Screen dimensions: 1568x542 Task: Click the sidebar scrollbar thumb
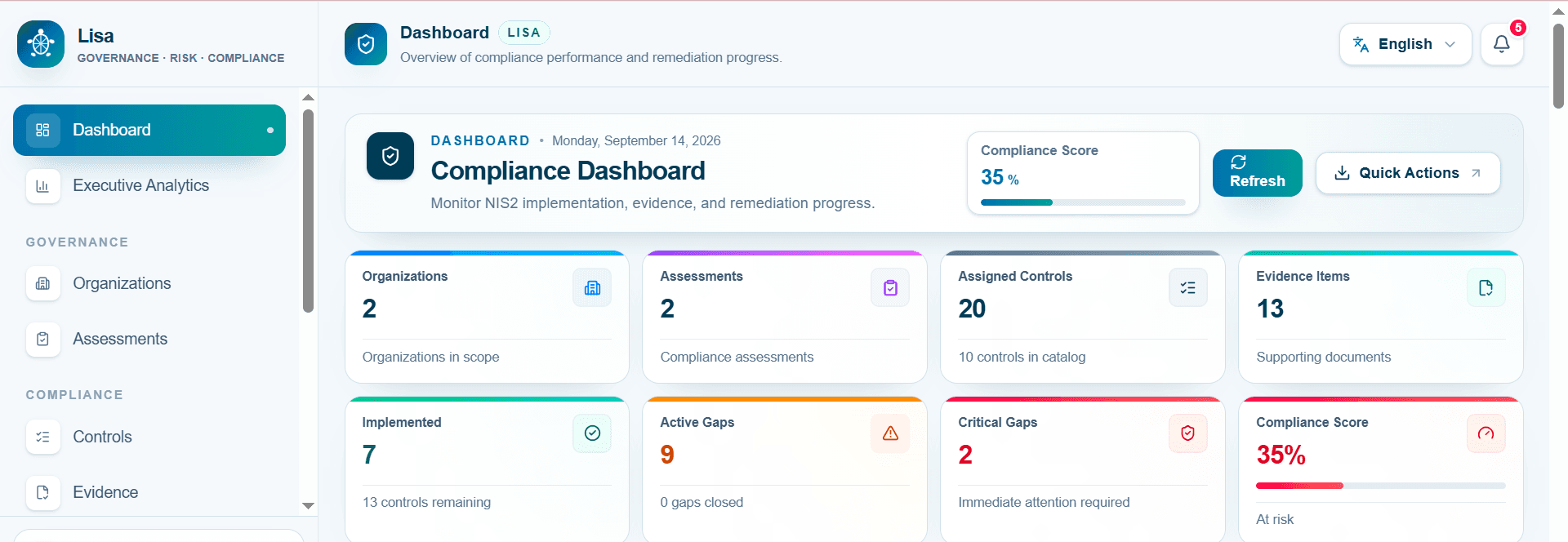[308, 211]
